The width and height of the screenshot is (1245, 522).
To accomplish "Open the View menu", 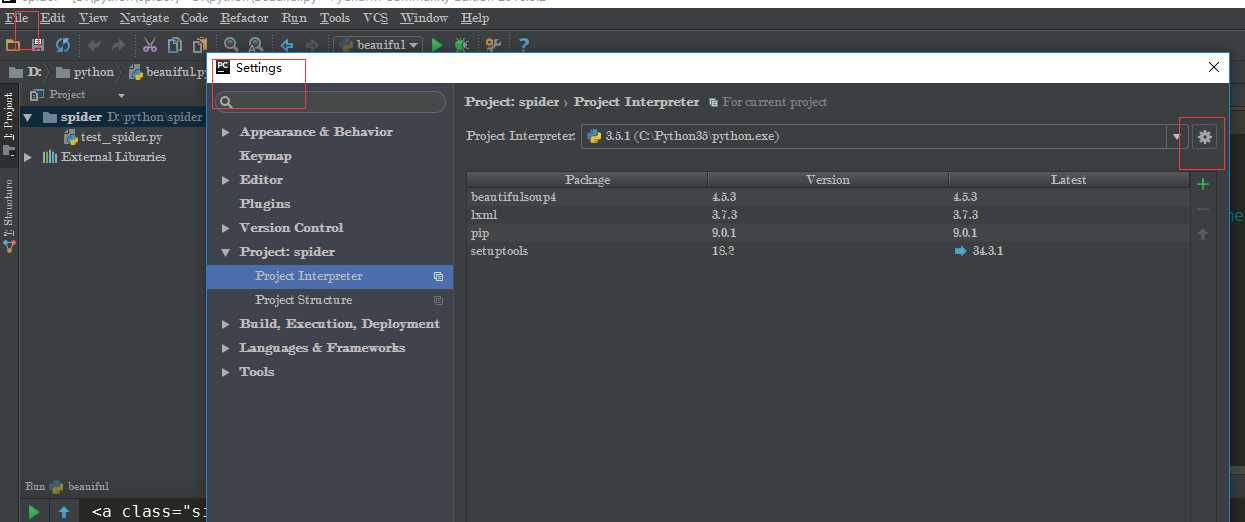I will 93,18.
